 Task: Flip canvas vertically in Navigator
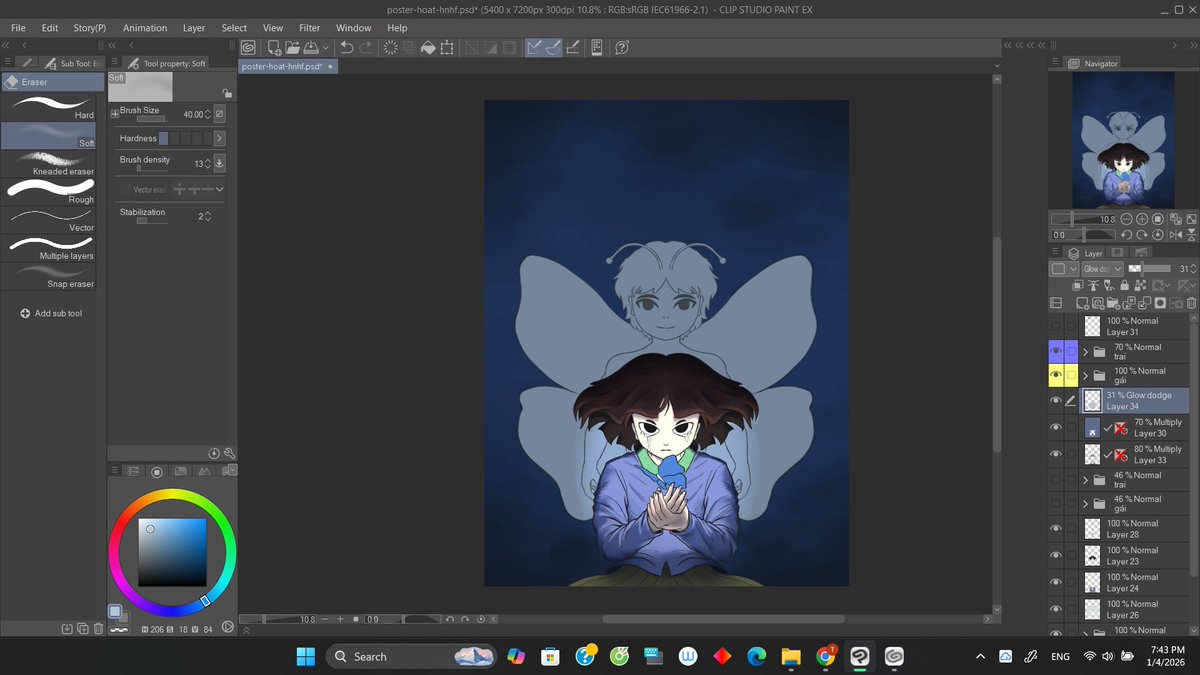coord(1189,235)
